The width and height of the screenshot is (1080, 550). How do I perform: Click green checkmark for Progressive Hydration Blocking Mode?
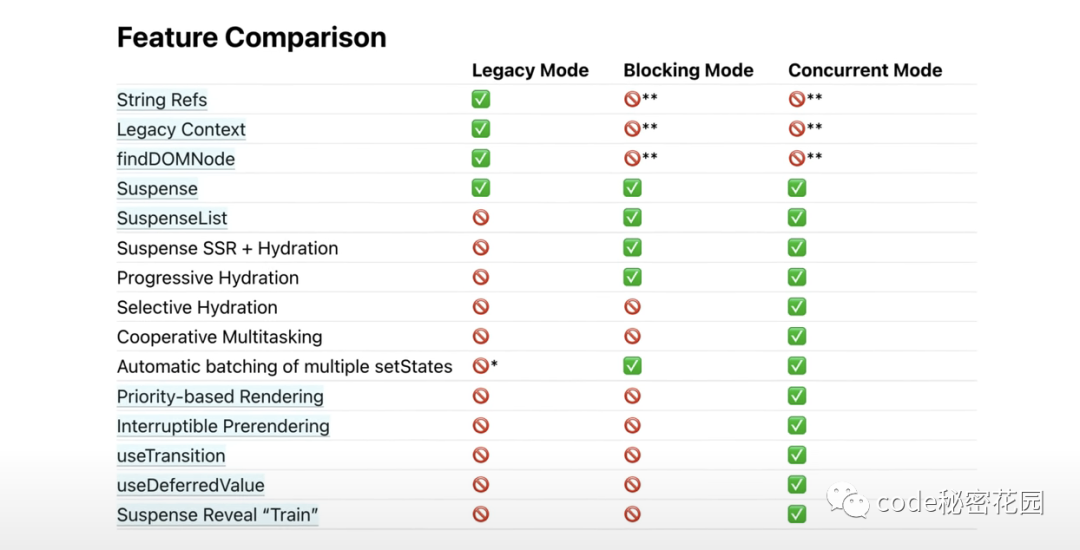point(632,277)
